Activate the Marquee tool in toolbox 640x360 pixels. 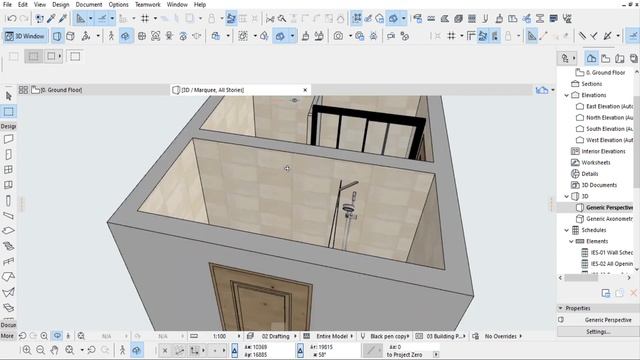pos(9,111)
